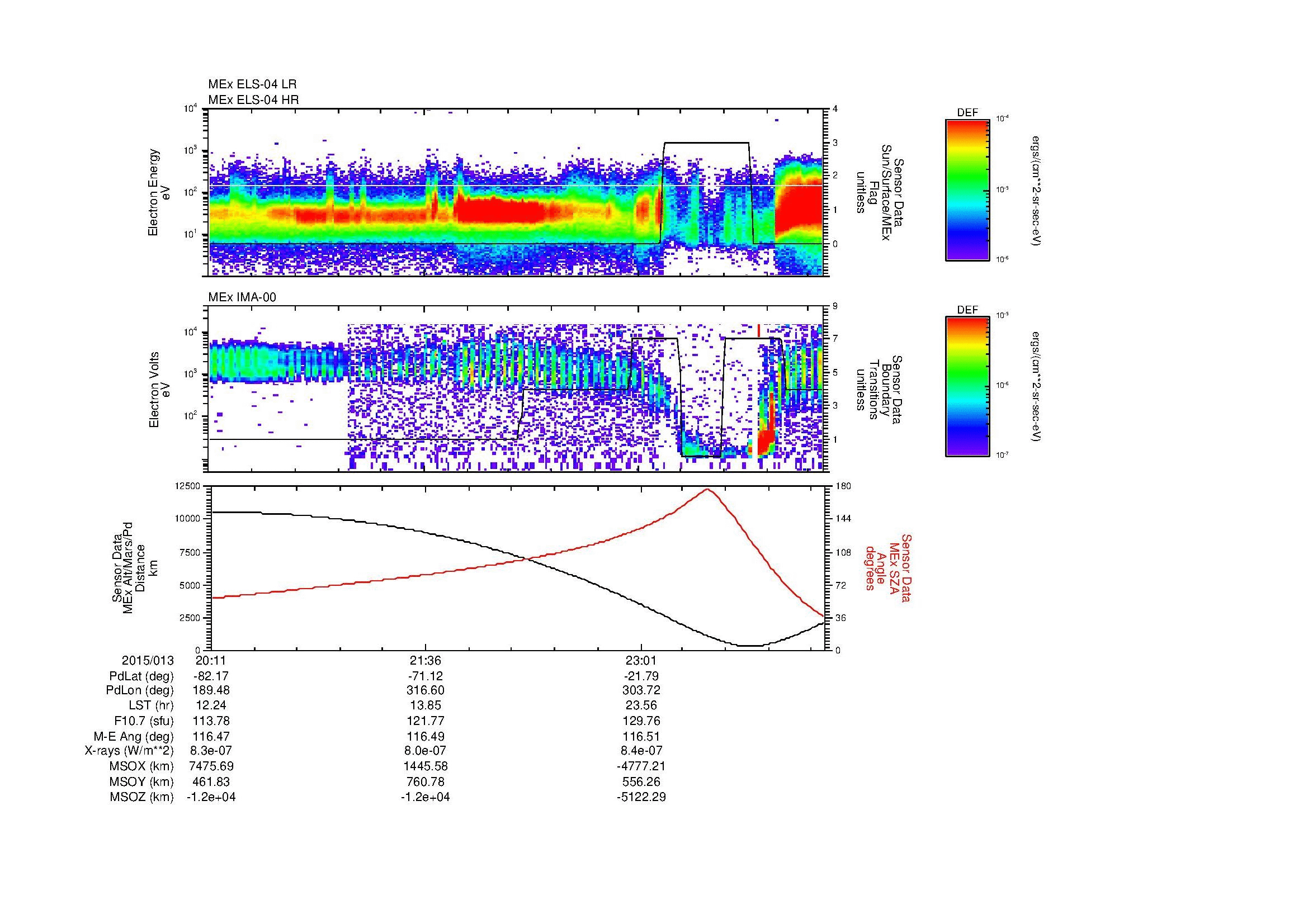This screenshot has width=1308, height=924.
Task: Click the 'Sun/Surface/MEx Flag' axis label
Action: click(x=880, y=192)
